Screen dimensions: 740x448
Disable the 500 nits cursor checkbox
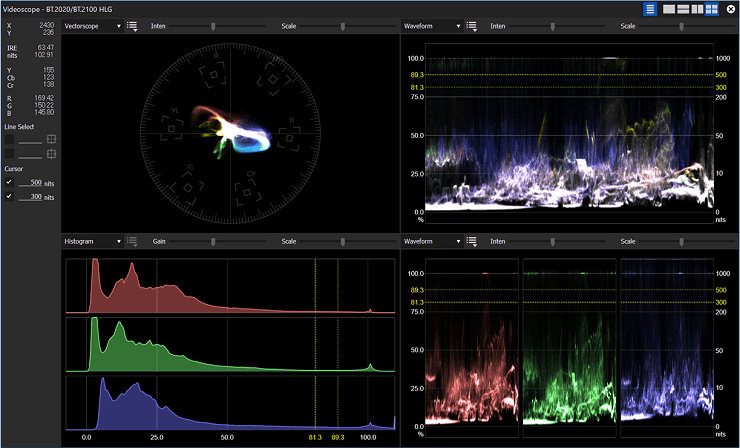pyautogui.click(x=10, y=183)
